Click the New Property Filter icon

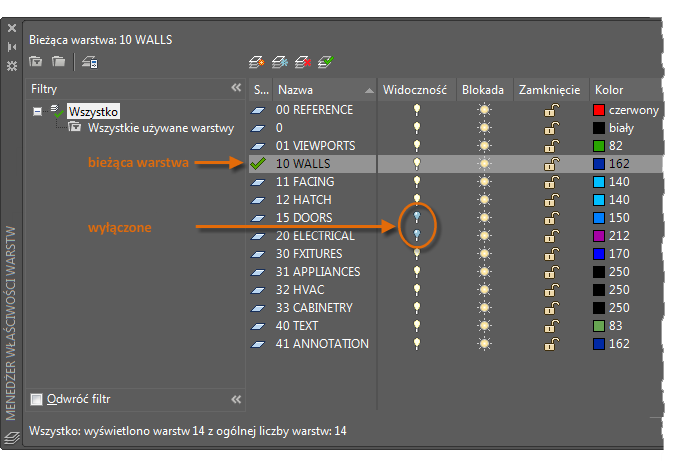coord(36,61)
